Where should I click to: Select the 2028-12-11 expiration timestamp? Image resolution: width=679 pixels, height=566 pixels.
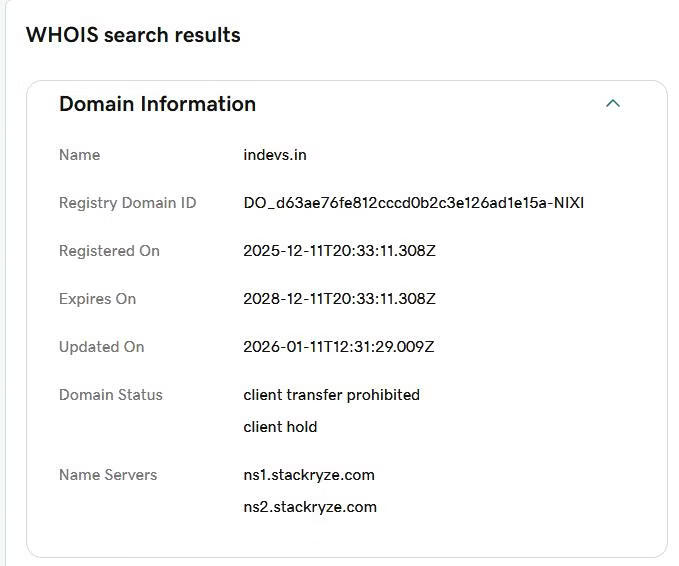[x=339, y=299]
